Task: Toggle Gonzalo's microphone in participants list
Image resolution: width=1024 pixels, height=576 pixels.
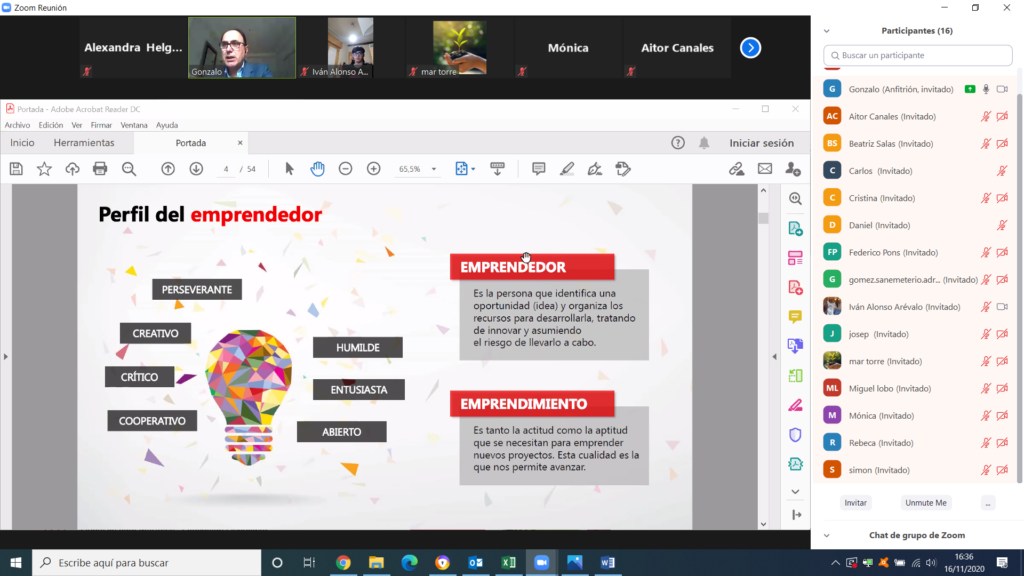Action: (x=986, y=89)
